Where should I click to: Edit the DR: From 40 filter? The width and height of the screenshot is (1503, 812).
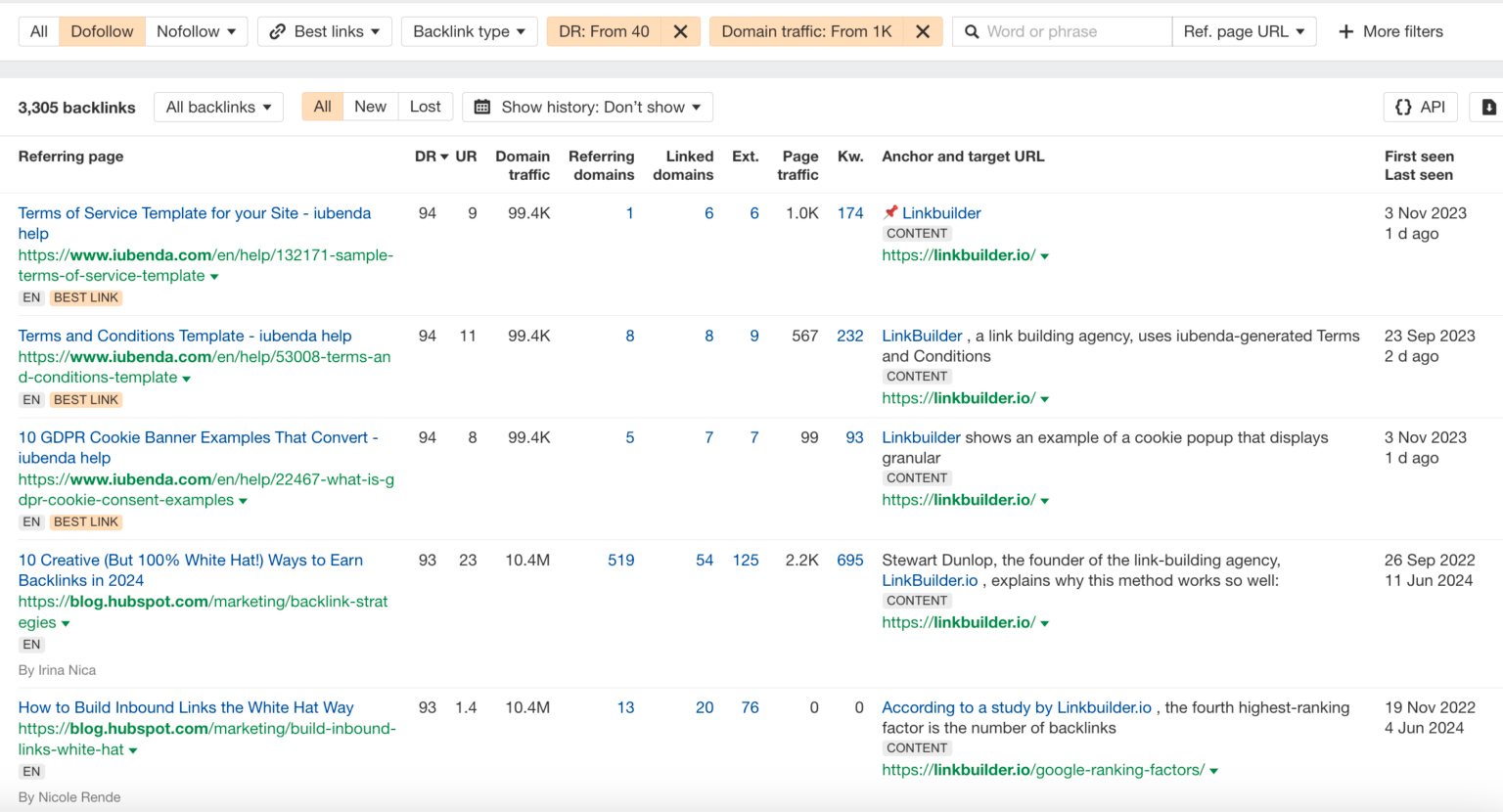[x=604, y=31]
